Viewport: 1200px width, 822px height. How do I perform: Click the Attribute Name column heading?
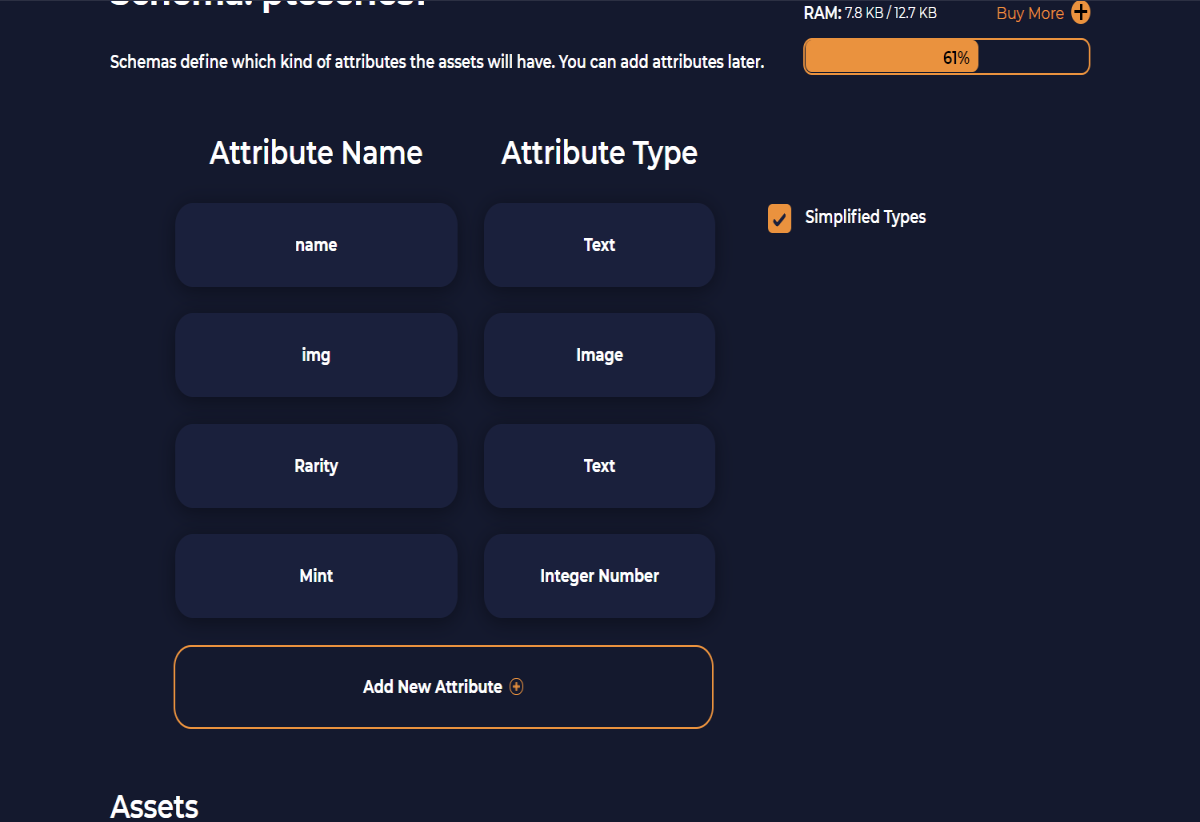(x=316, y=153)
